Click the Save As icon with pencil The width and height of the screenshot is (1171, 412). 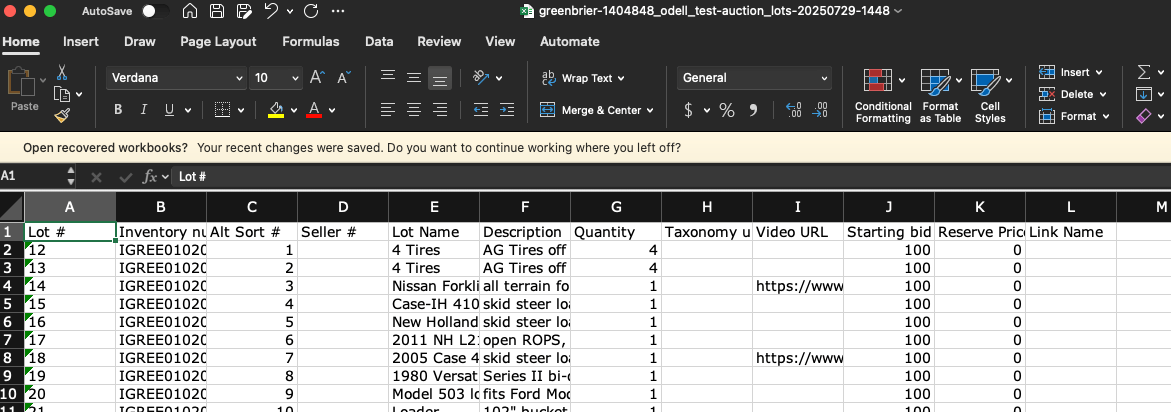click(x=243, y=11)
